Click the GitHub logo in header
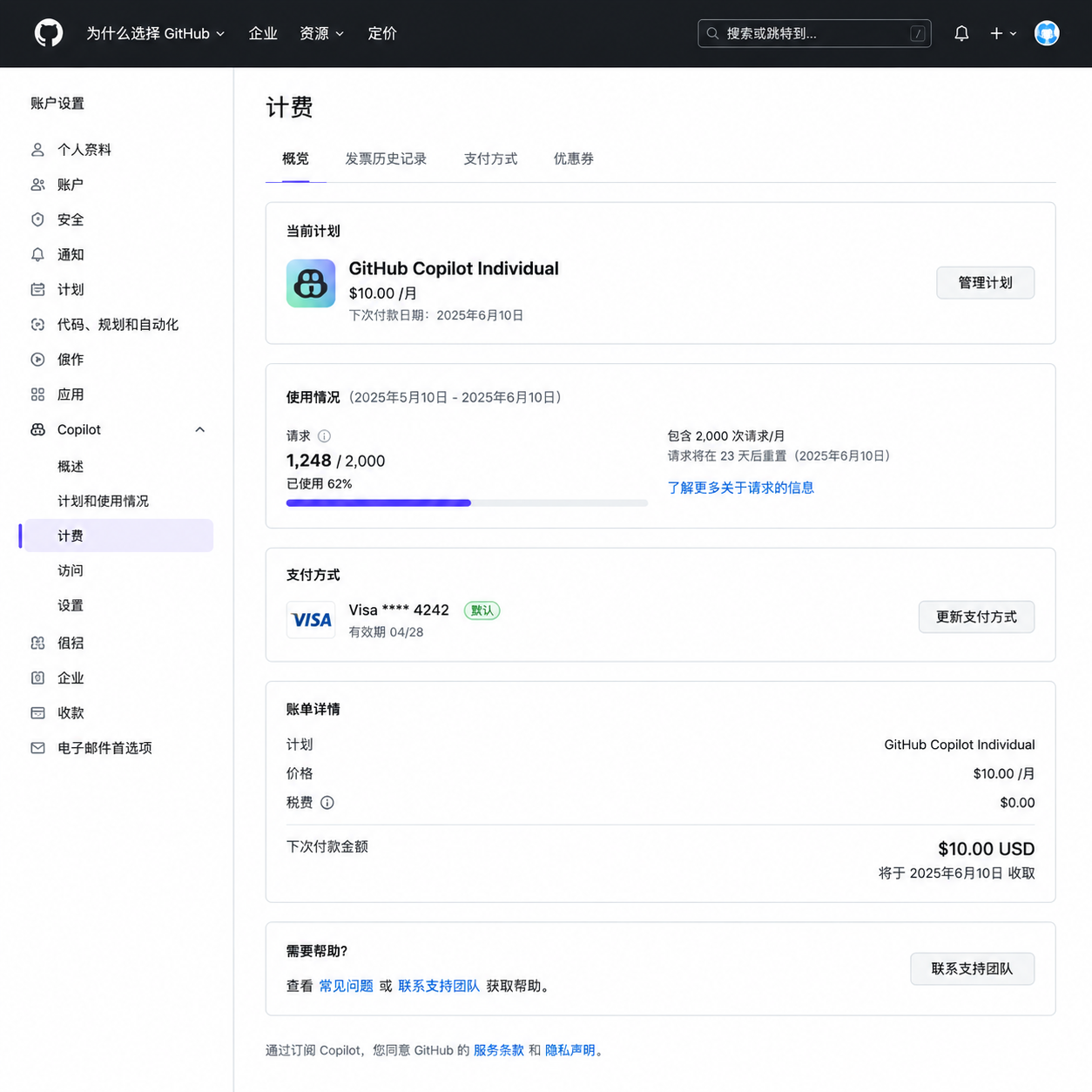 [x=49, y=33]
